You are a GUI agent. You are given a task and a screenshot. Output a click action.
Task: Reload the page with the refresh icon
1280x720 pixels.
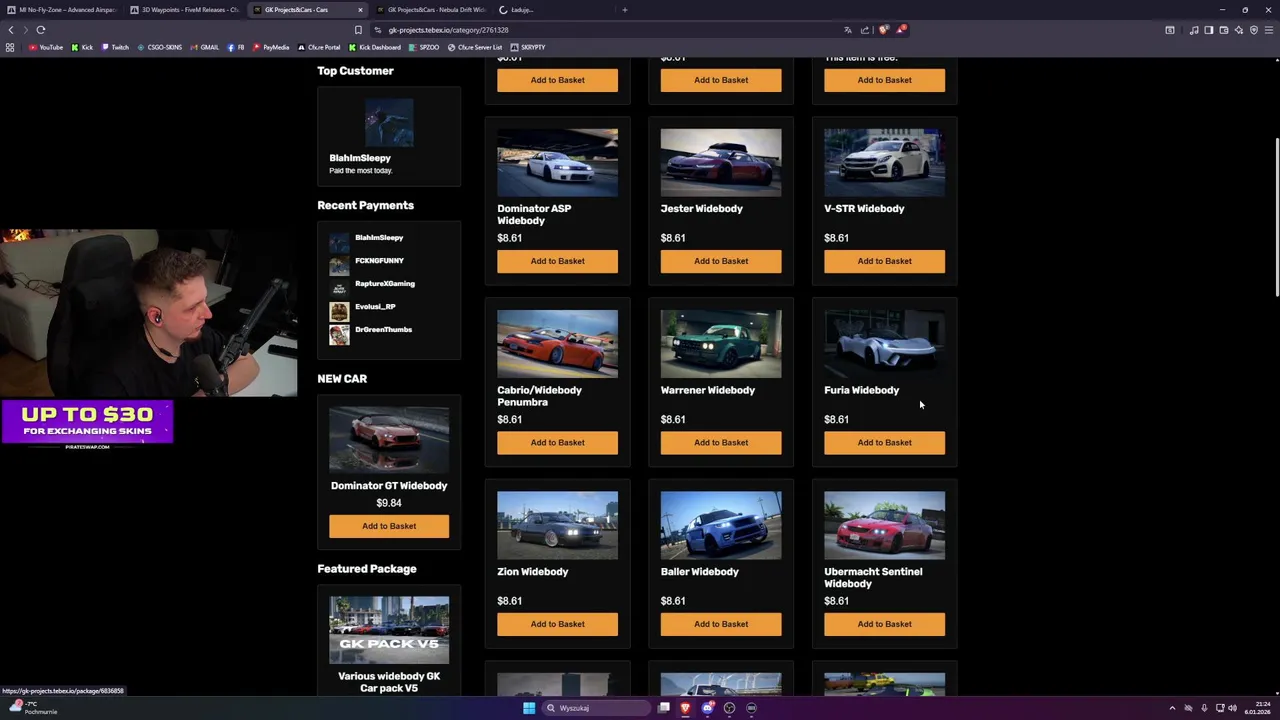41,30
